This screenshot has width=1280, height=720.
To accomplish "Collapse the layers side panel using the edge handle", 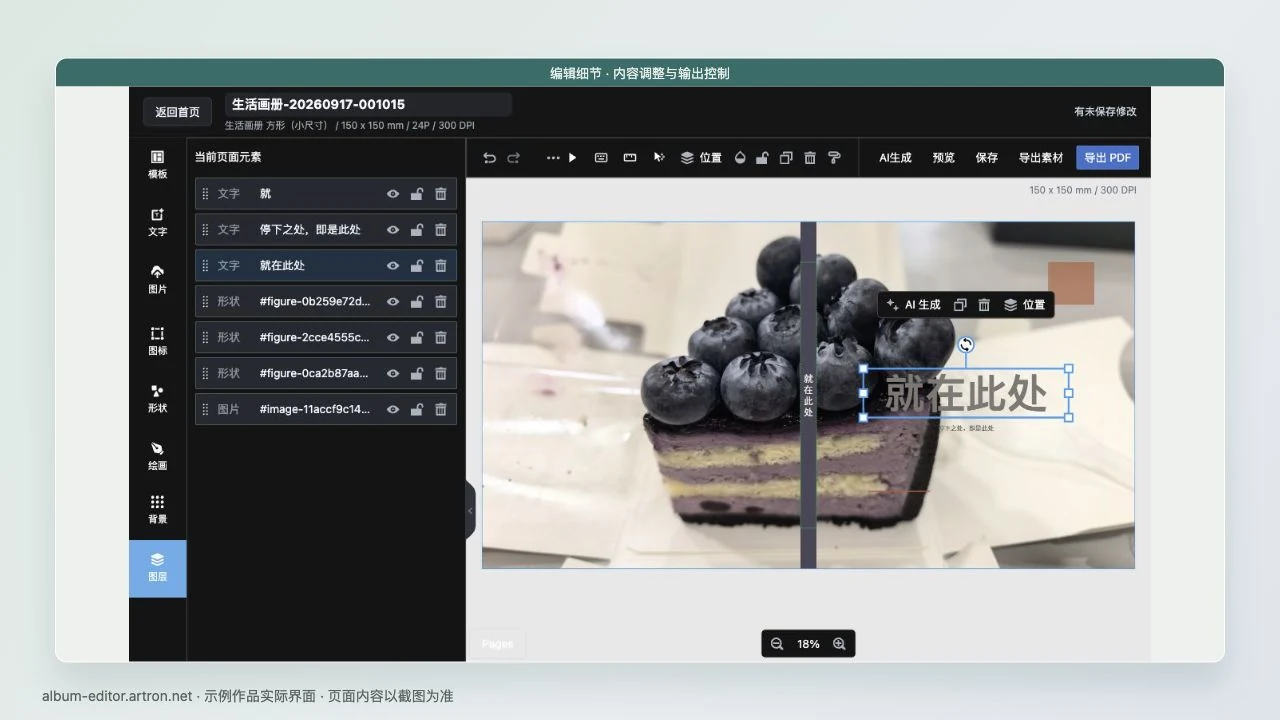I will (470, 510).
